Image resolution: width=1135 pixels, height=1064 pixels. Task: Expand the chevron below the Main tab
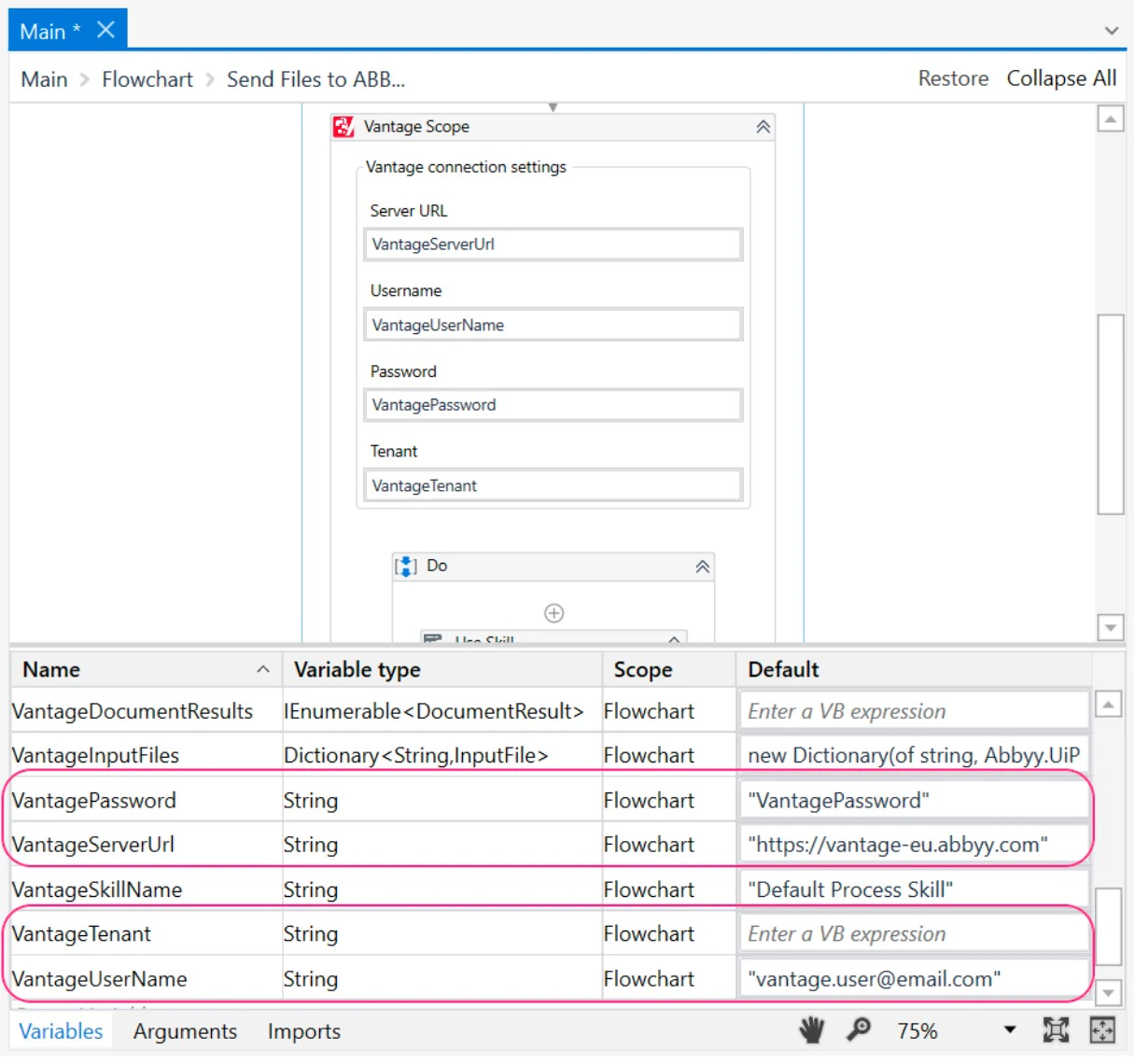click(1112, 31)
